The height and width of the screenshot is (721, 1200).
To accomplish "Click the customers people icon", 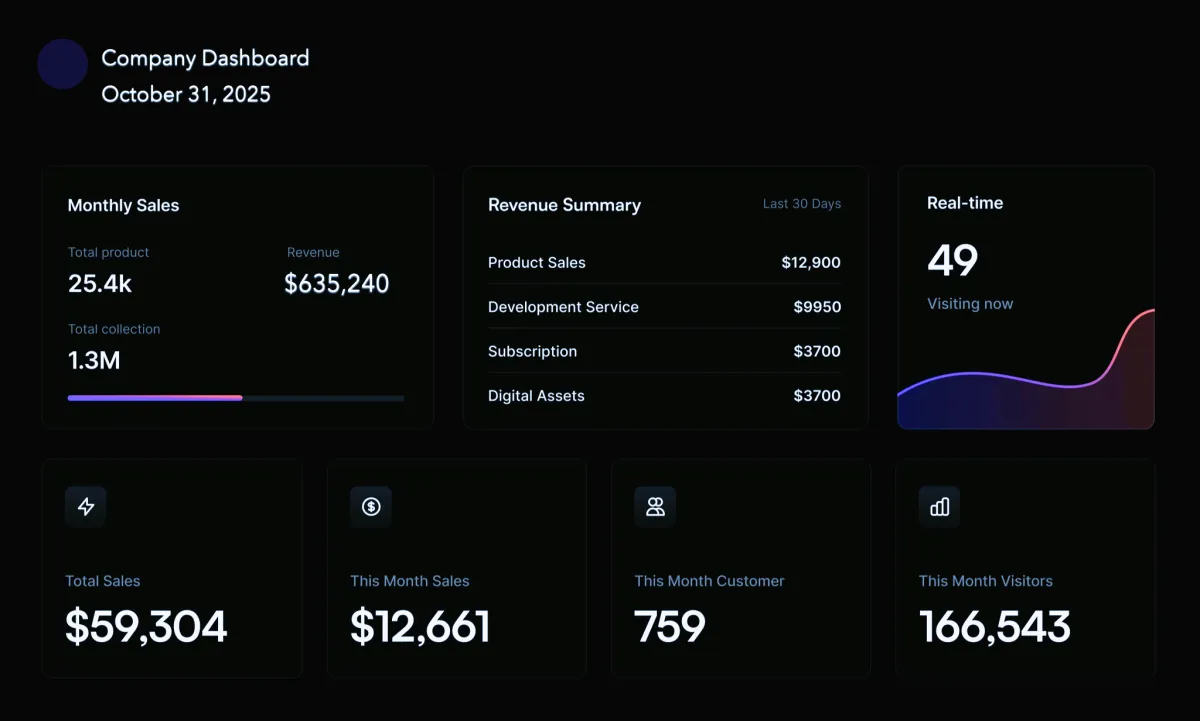I will tap(655, 507).
